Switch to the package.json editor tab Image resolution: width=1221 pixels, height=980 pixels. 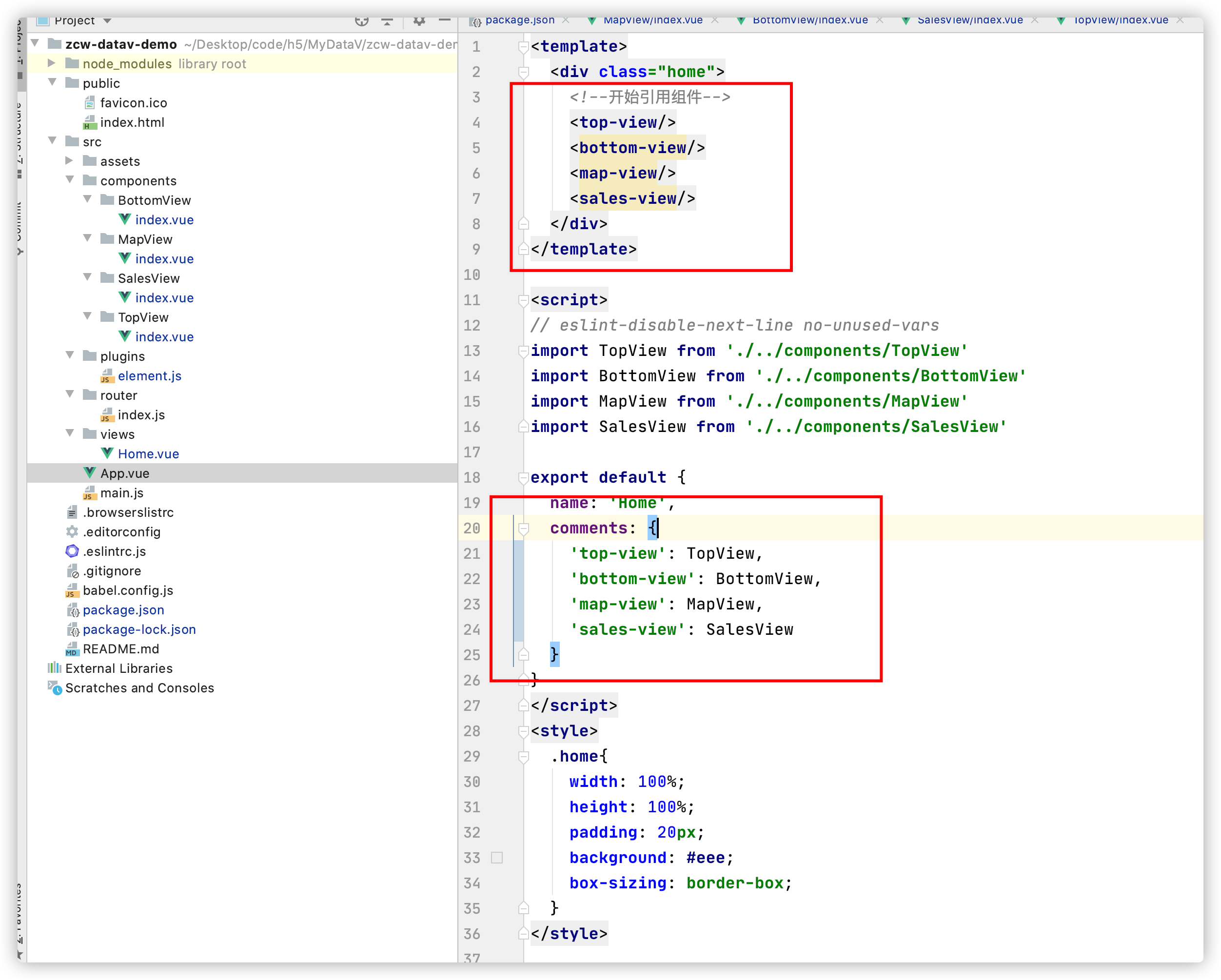(519, 20)
